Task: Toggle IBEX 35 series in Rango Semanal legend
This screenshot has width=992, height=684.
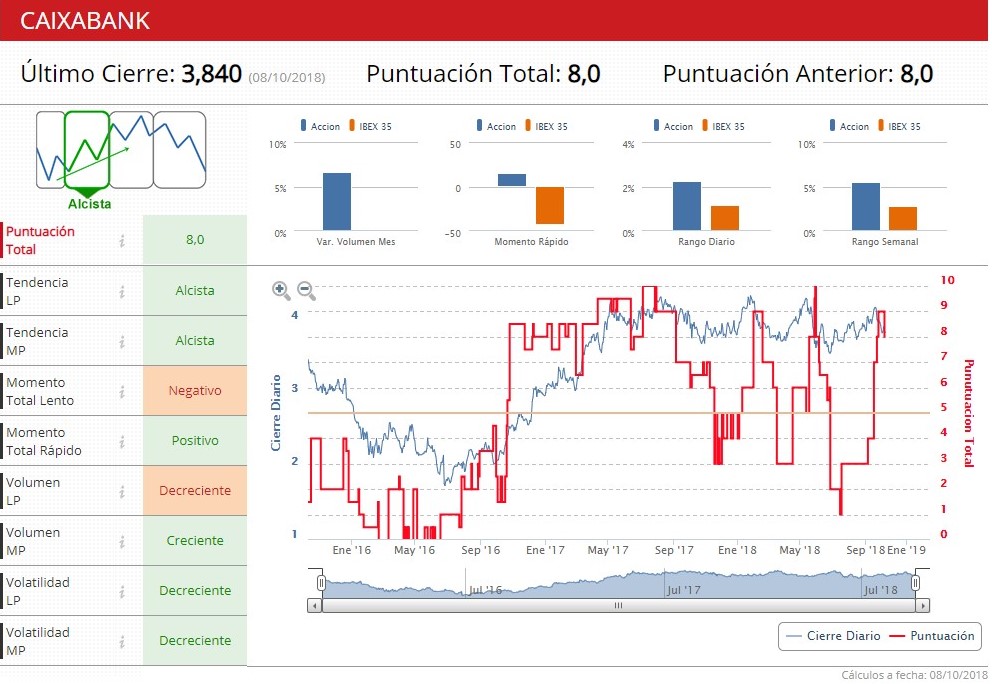Action: 899,126
